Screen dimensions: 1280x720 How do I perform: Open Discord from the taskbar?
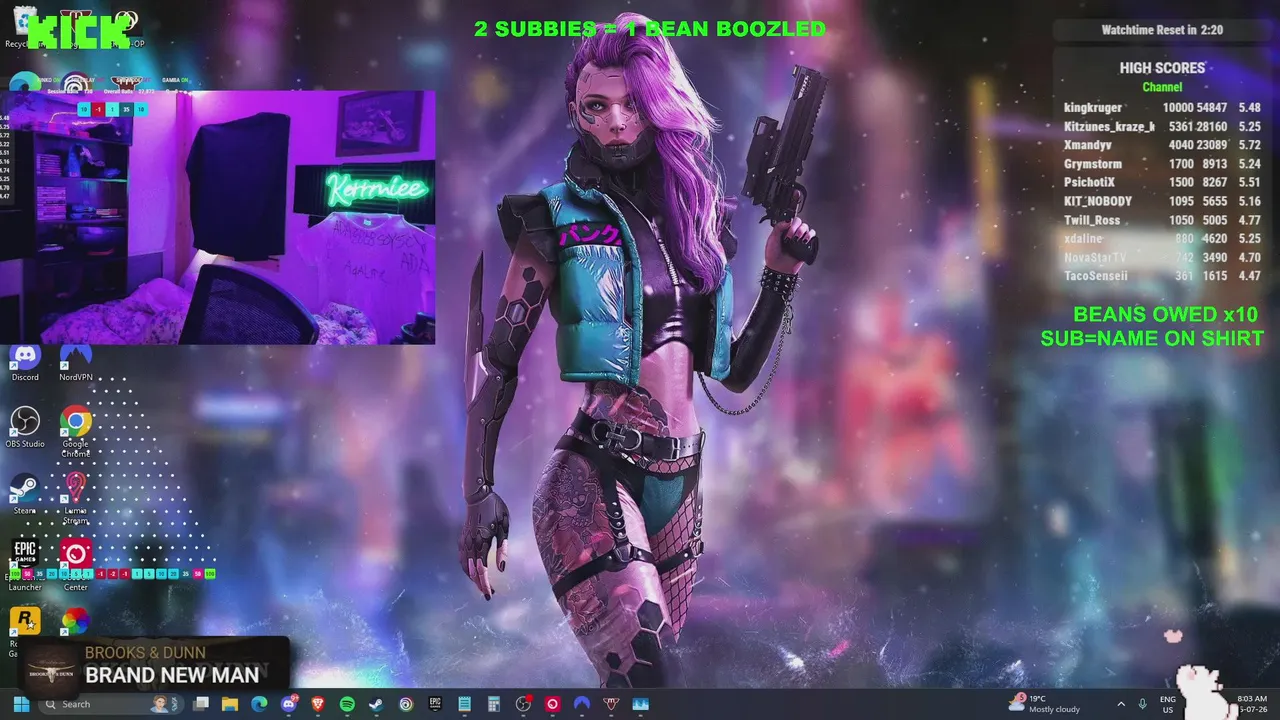pos(289,704)
